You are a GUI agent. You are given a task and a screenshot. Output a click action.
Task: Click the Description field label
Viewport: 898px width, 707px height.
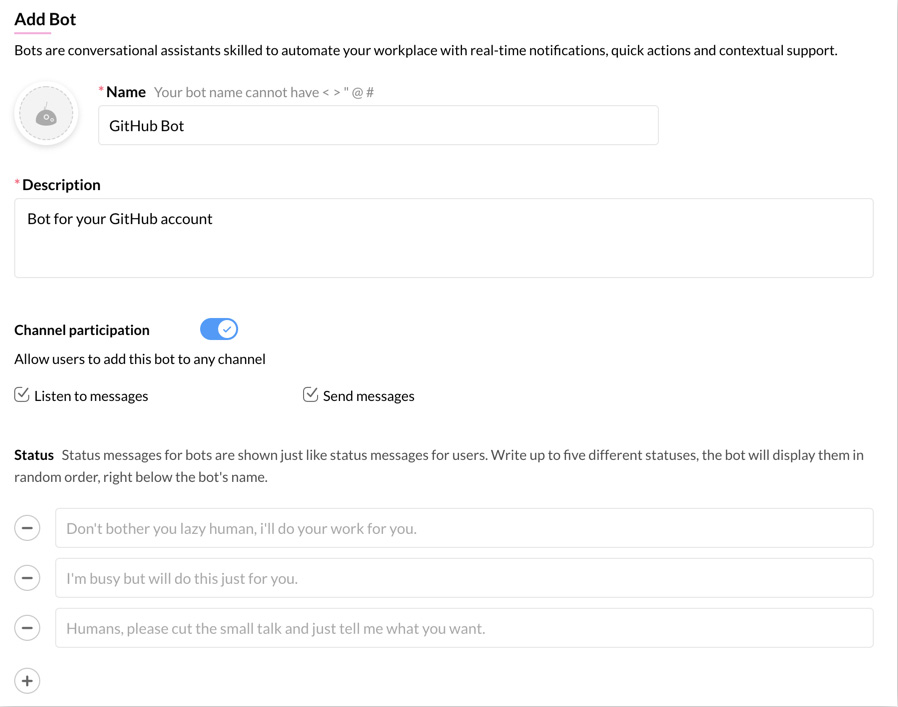click(61, 185)
